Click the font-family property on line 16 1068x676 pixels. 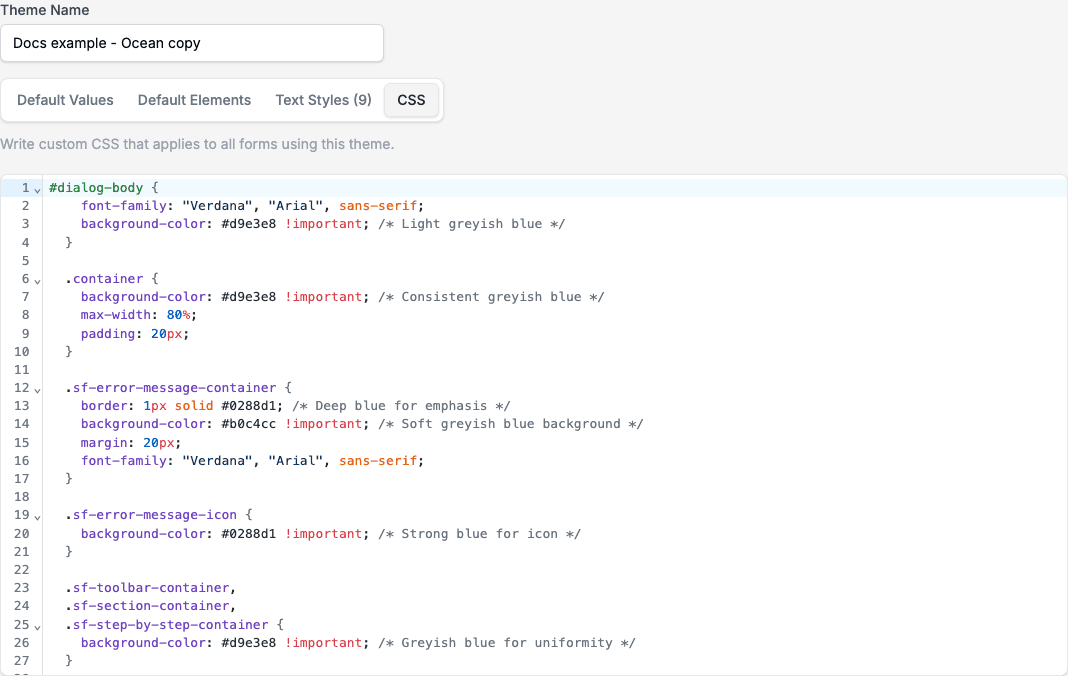tap(124, 461)
